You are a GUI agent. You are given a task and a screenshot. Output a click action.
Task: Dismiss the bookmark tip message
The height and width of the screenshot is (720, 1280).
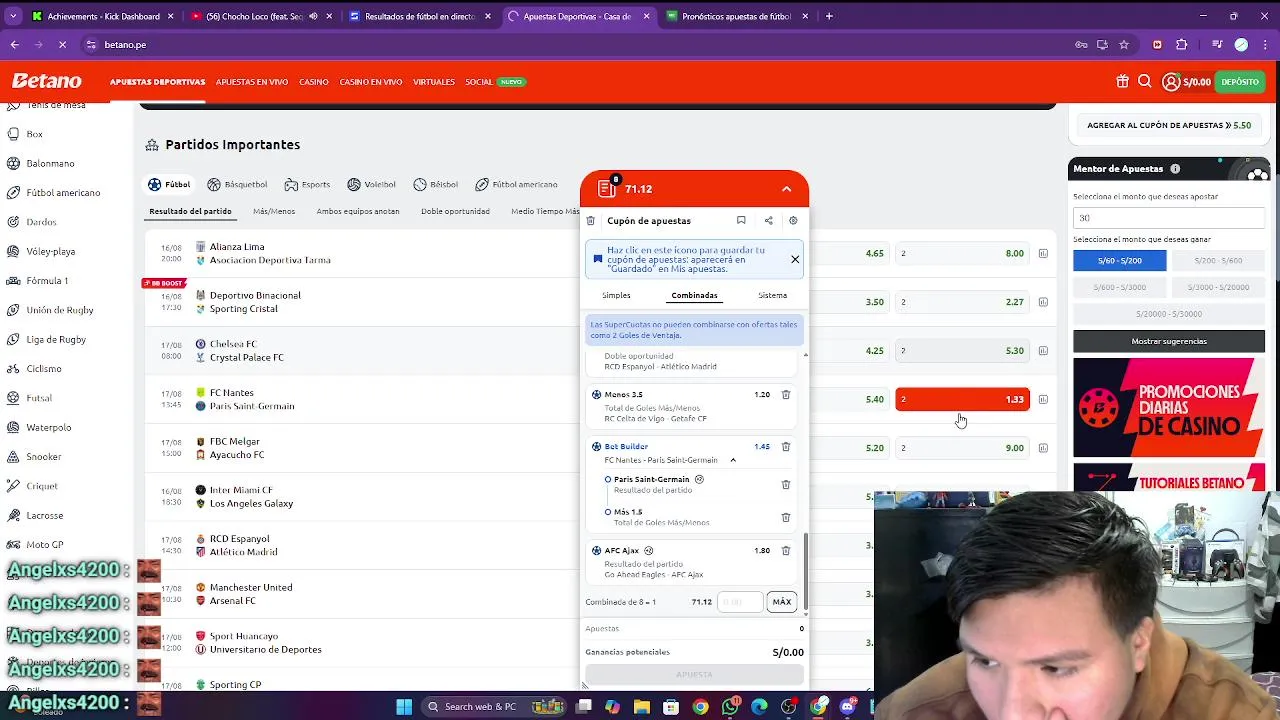coord(795,260)
